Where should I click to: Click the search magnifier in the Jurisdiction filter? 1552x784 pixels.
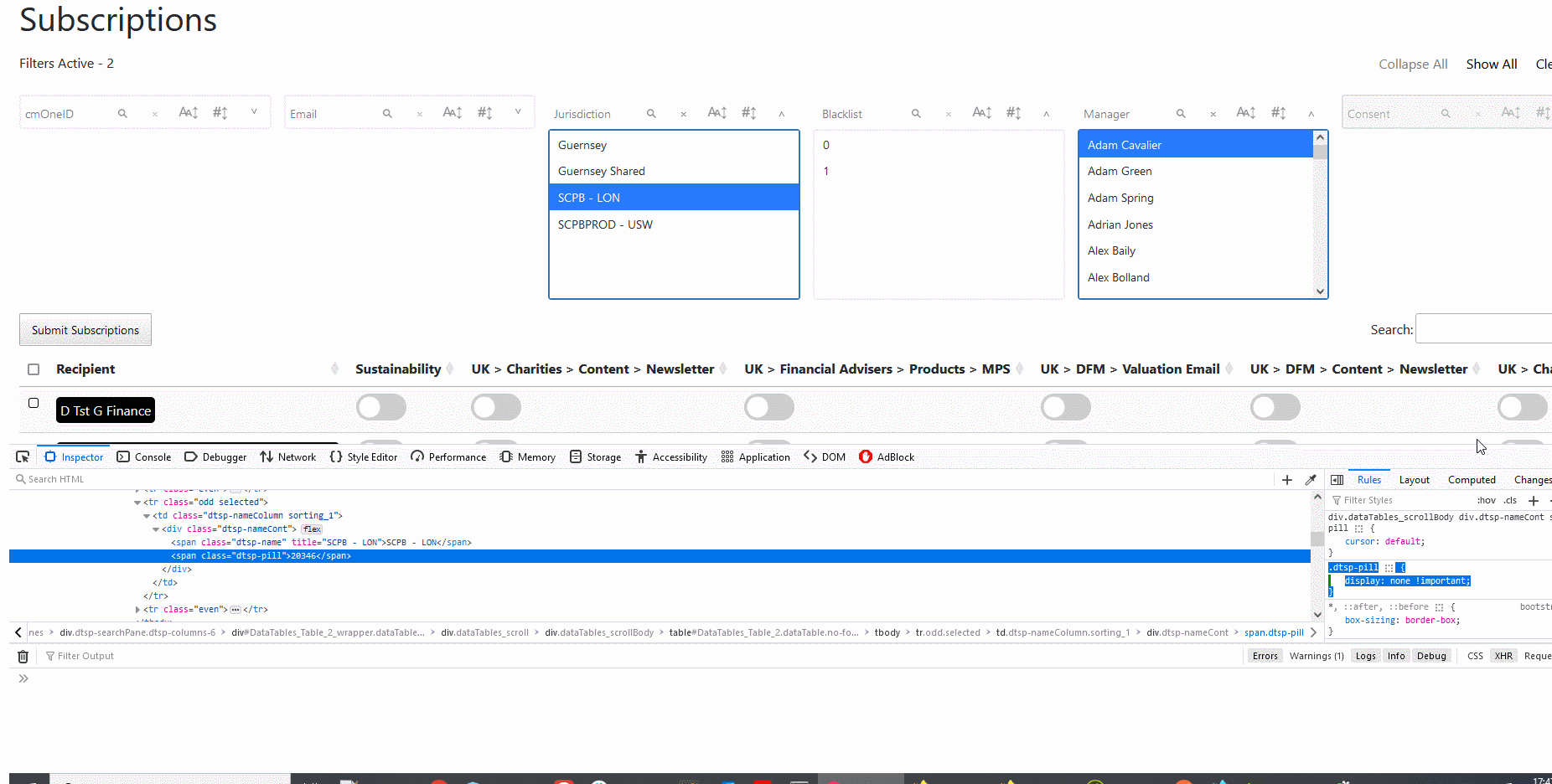coord(651,113)
